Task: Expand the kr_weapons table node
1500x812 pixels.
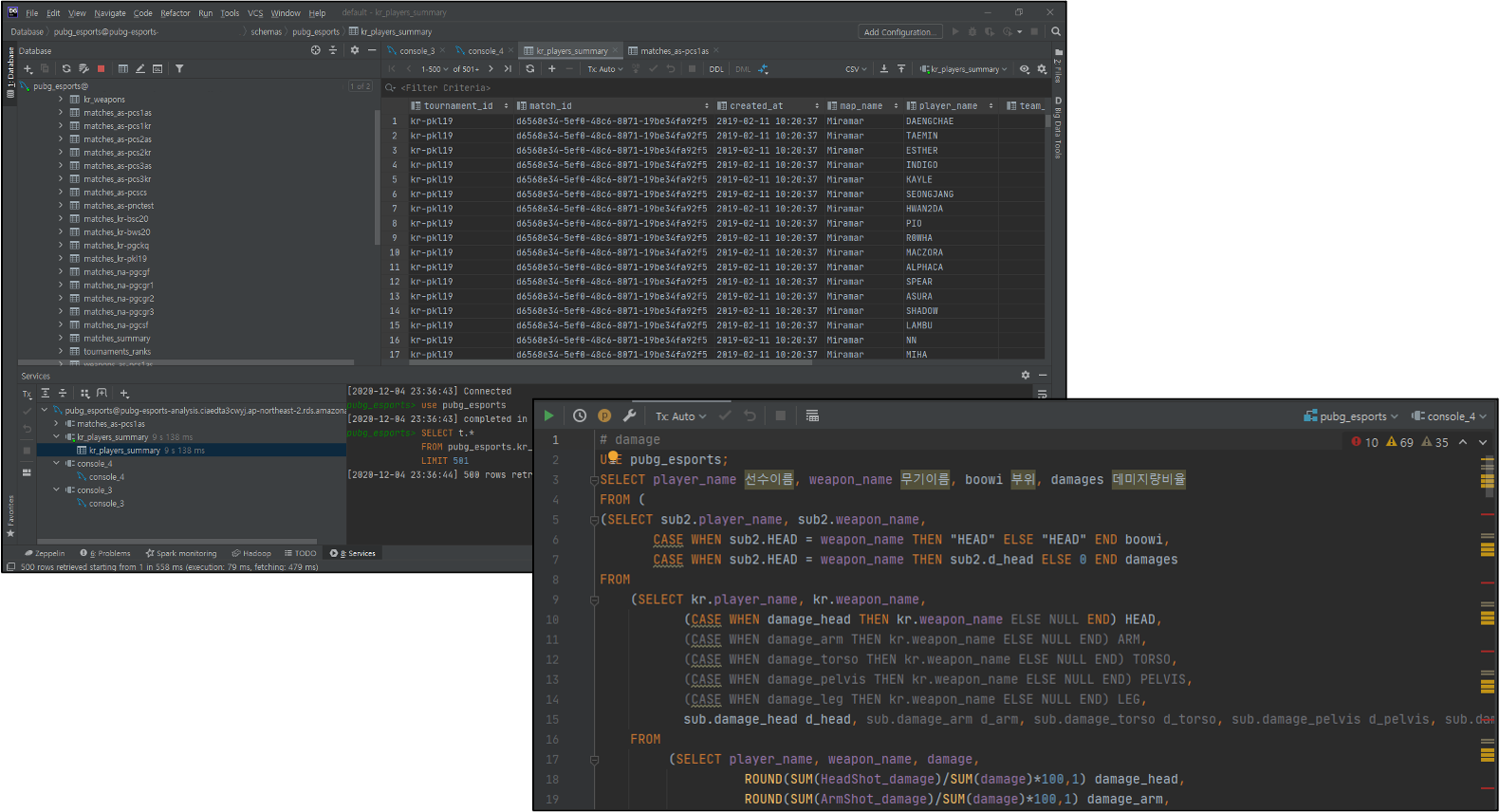Action: [x=61, y=99]
